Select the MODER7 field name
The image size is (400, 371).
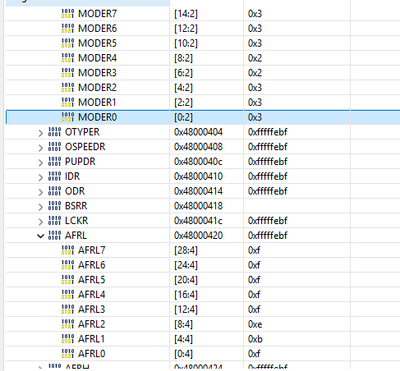click(x=97, y=14)
